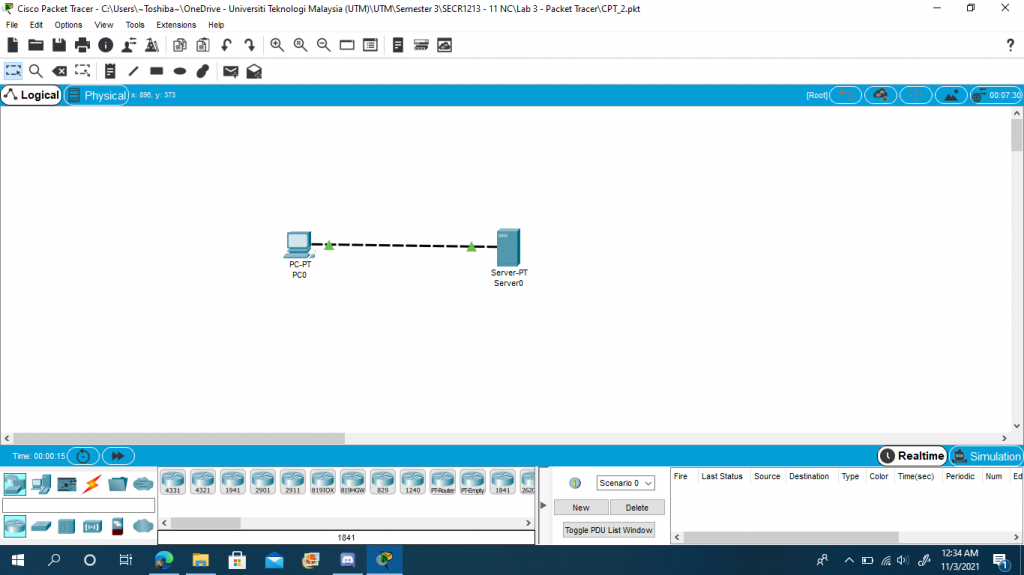This screenshot has height=575, width=1024.
Task: Switch to Physical workspace view
Action: (x=97, y=96)
